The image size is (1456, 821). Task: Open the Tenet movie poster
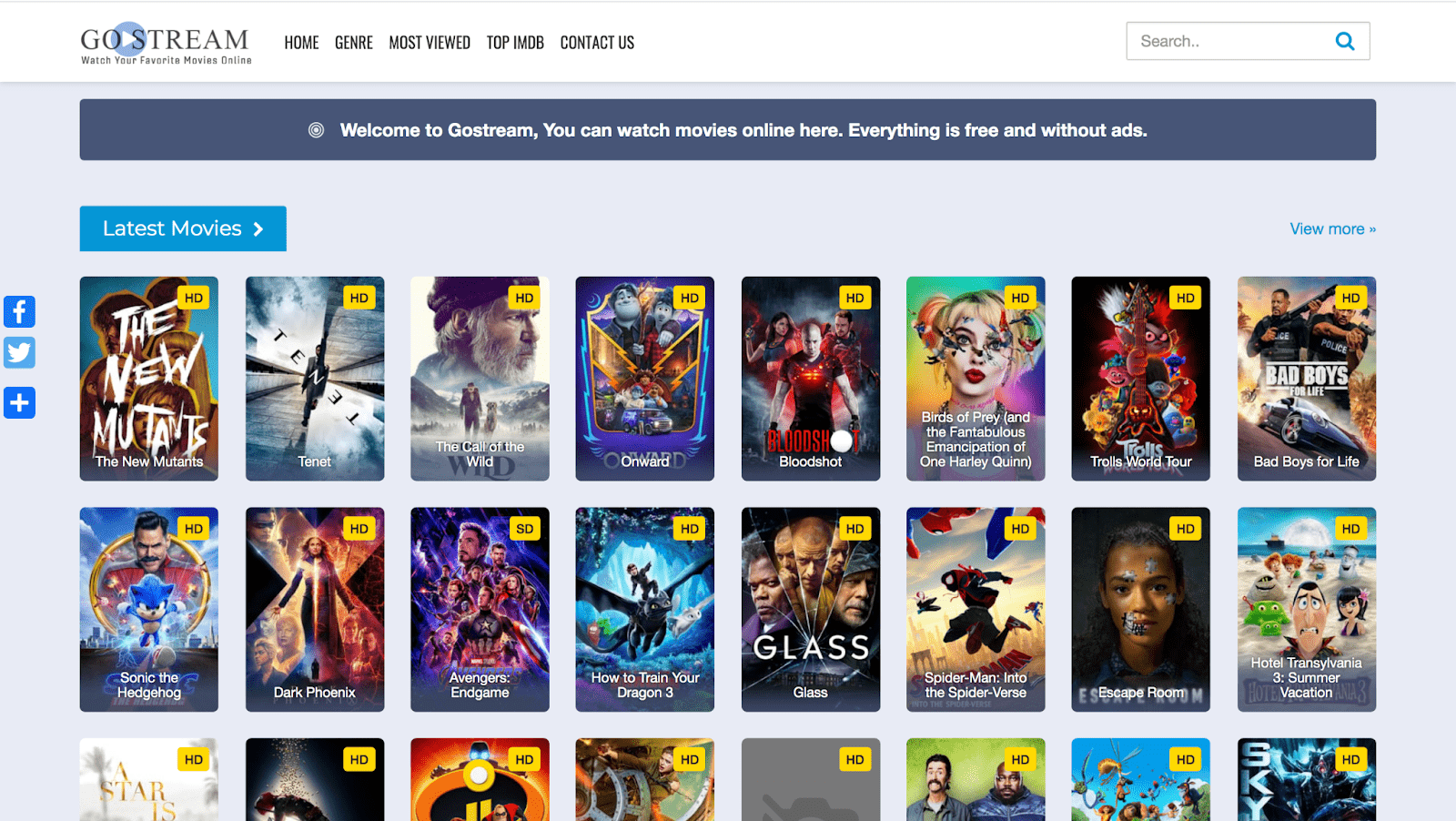[315, 379]
